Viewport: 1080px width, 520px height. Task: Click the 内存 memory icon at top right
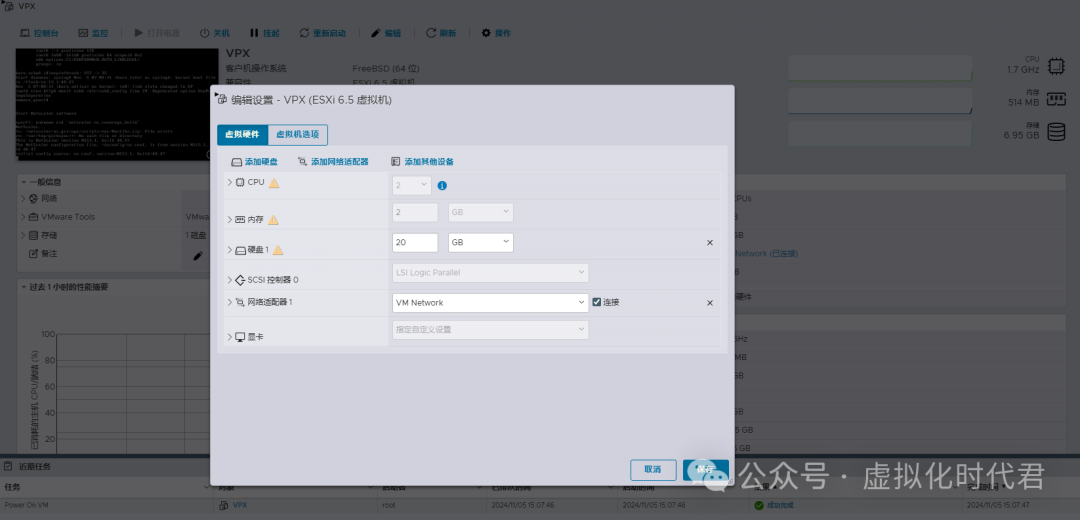[x=1056, y=98]
